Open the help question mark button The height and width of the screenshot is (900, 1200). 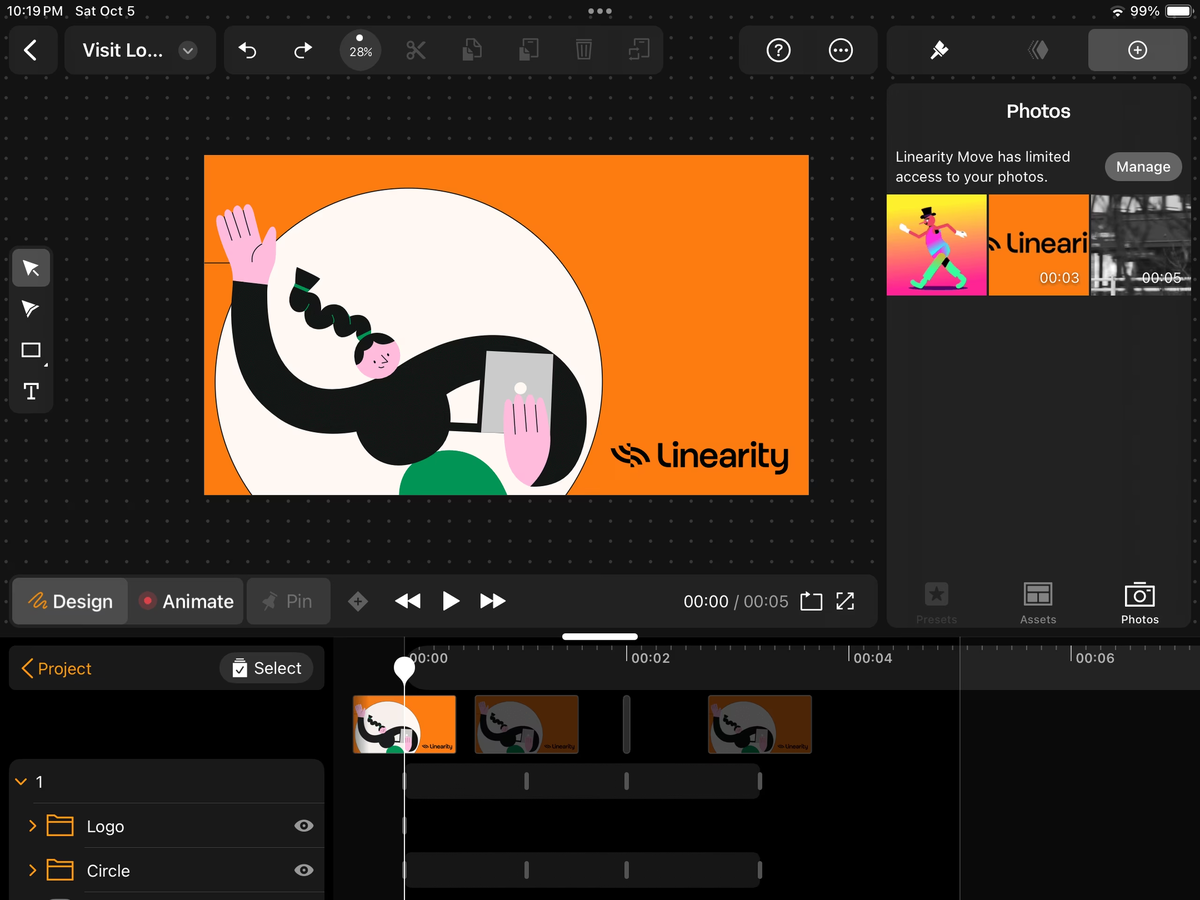(x=778, y=51)
